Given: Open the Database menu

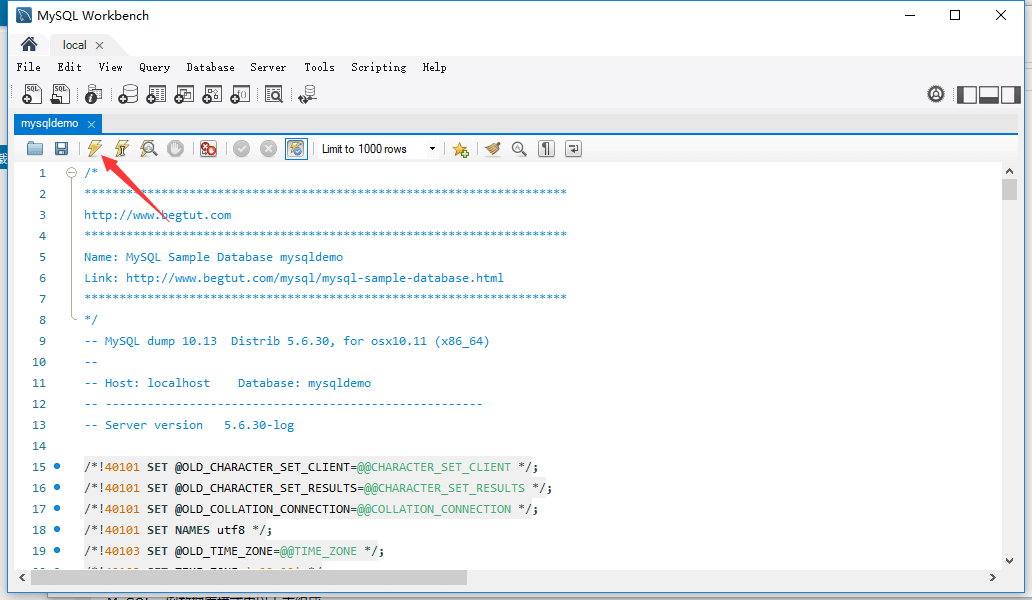Looking at the screenshot, I should click(211, 67).
